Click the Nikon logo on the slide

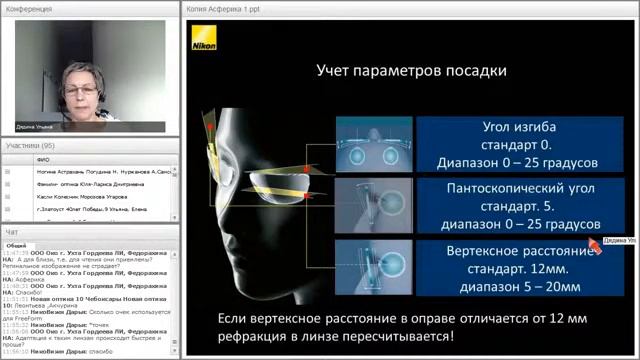204,38
